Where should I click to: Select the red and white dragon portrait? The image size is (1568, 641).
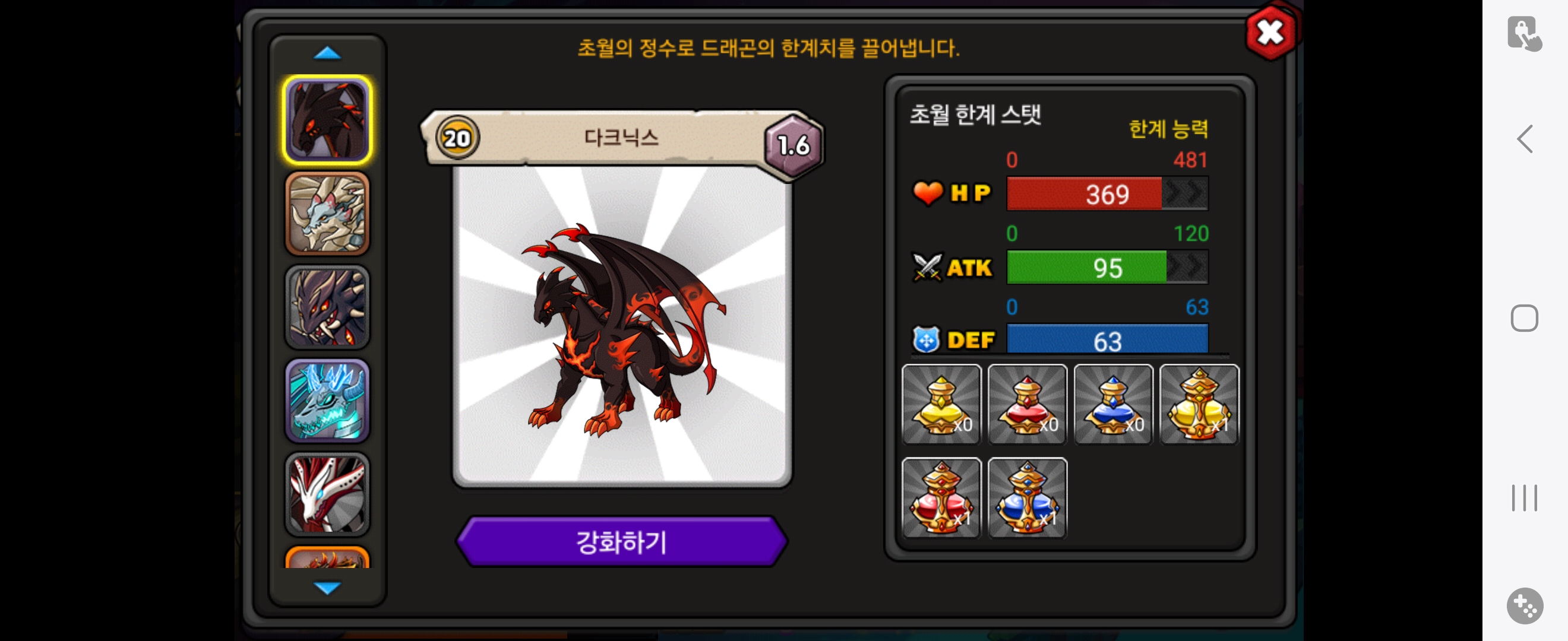pos(327,494)
